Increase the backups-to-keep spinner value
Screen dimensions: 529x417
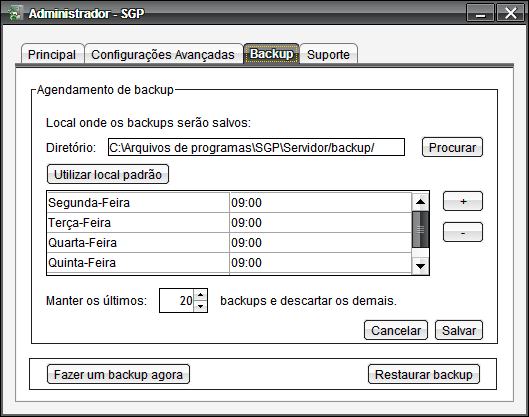(x=200, y=295)
